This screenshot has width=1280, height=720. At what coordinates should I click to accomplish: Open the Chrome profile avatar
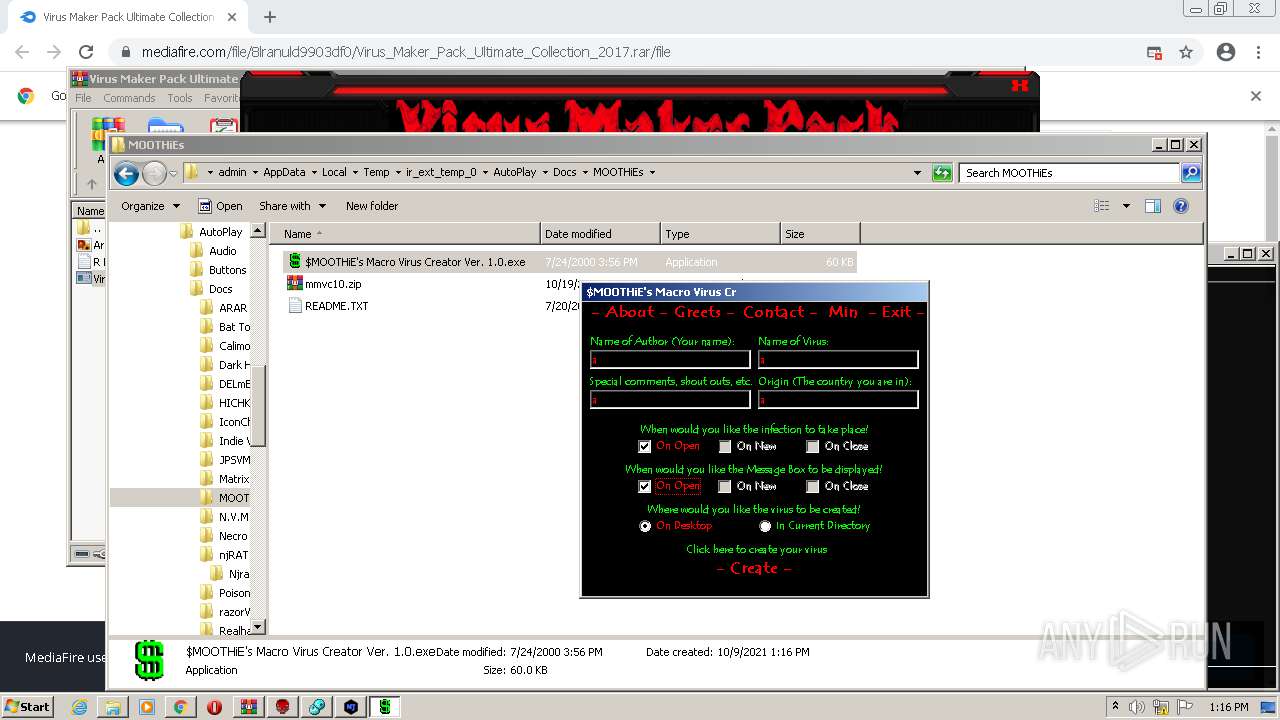[1226, 52]
